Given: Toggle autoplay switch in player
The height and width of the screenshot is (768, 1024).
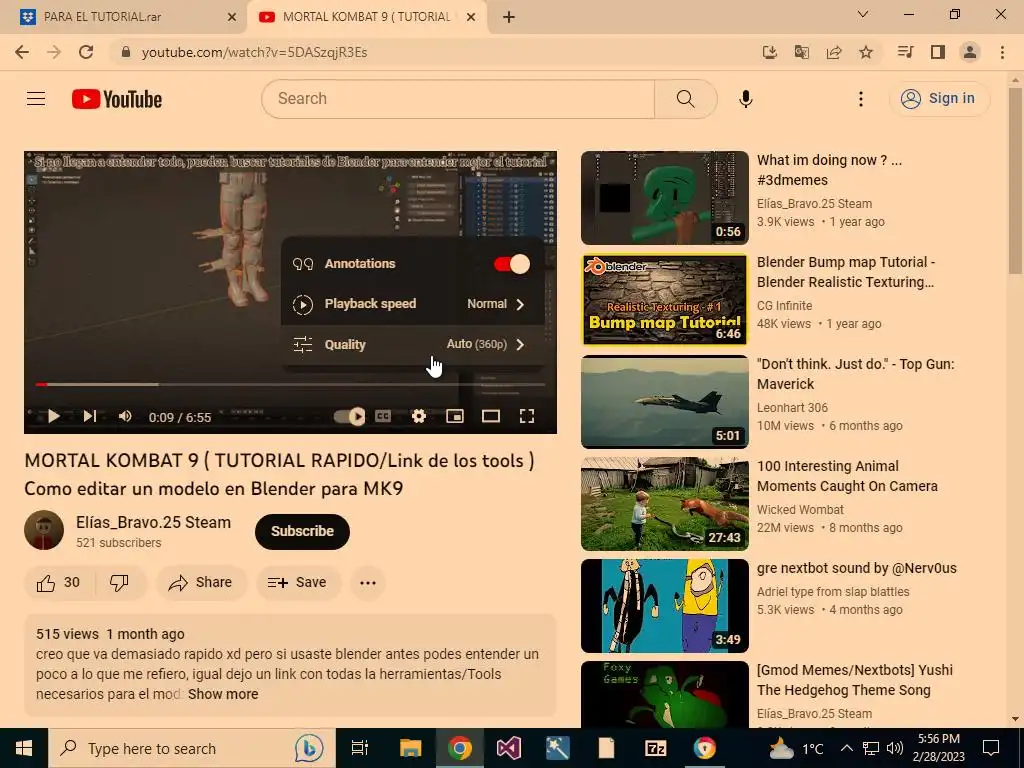Looking at the screenshot, I should coord(349,416).
